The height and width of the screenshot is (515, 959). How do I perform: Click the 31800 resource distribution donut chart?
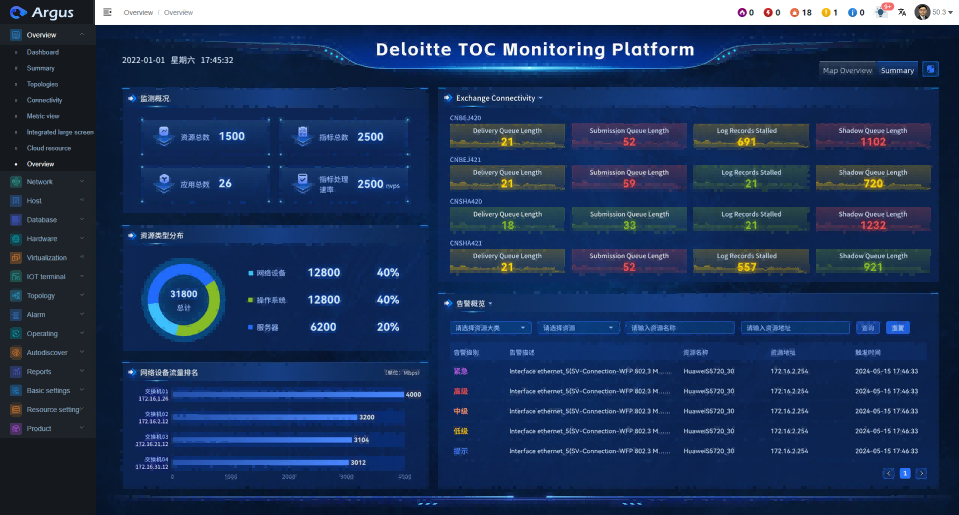coord(183,300)
